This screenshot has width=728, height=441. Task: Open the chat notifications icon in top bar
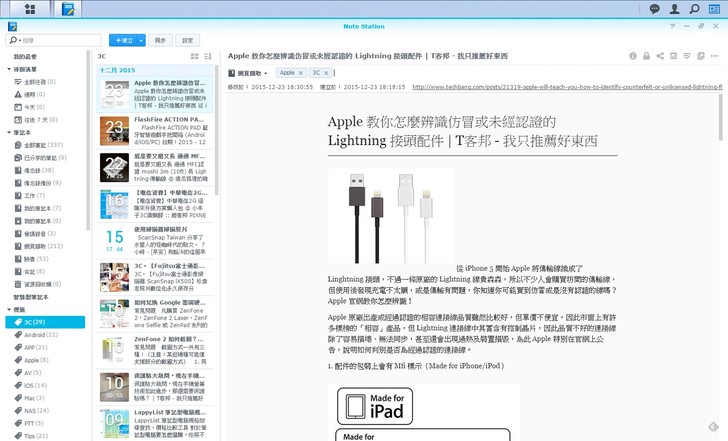click(x=655, y=9)
